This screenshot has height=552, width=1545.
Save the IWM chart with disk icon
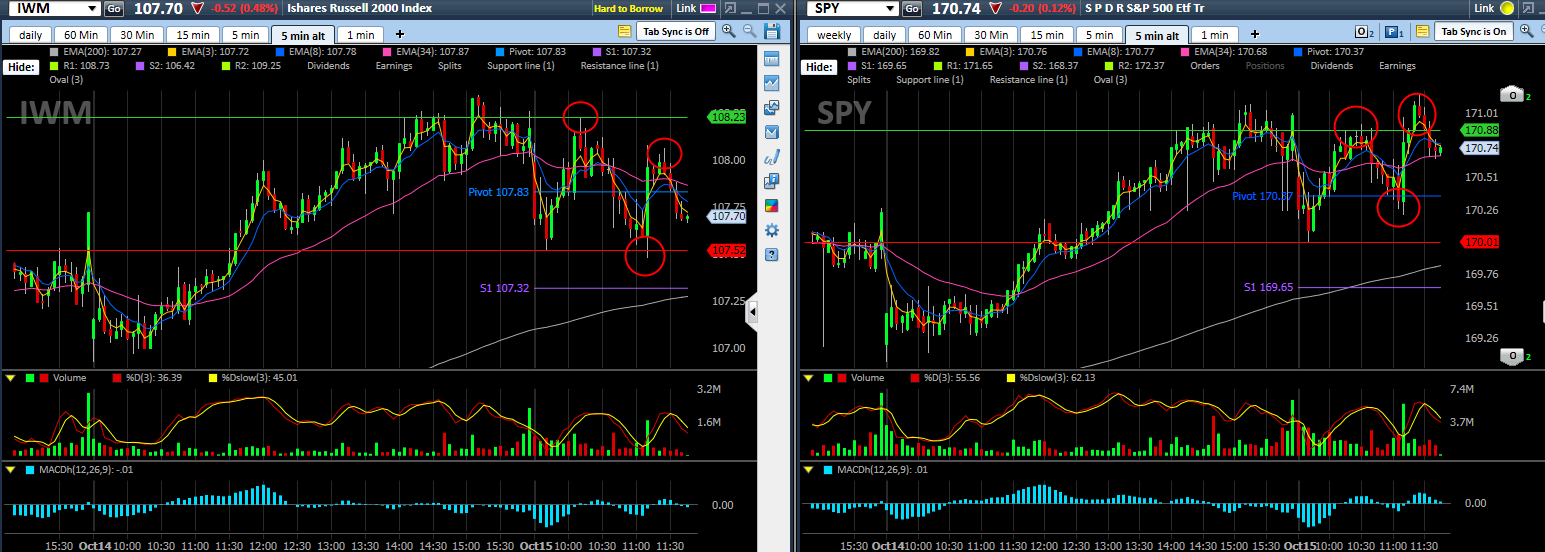click(773, 32)
